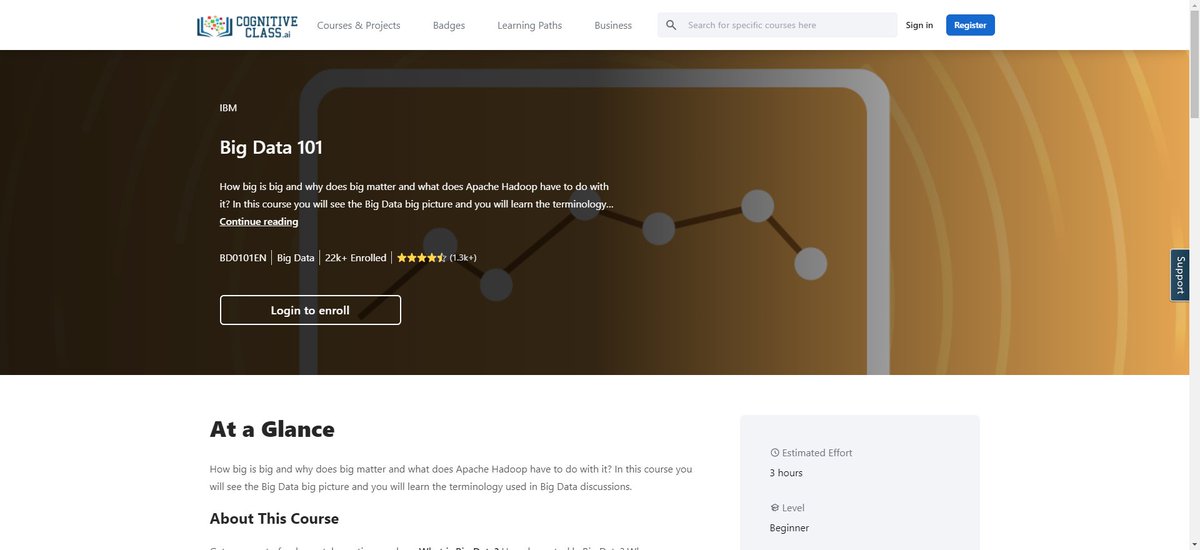Click Login to enroll button
The image size is (1200, 550).
(x=310, y=310)
